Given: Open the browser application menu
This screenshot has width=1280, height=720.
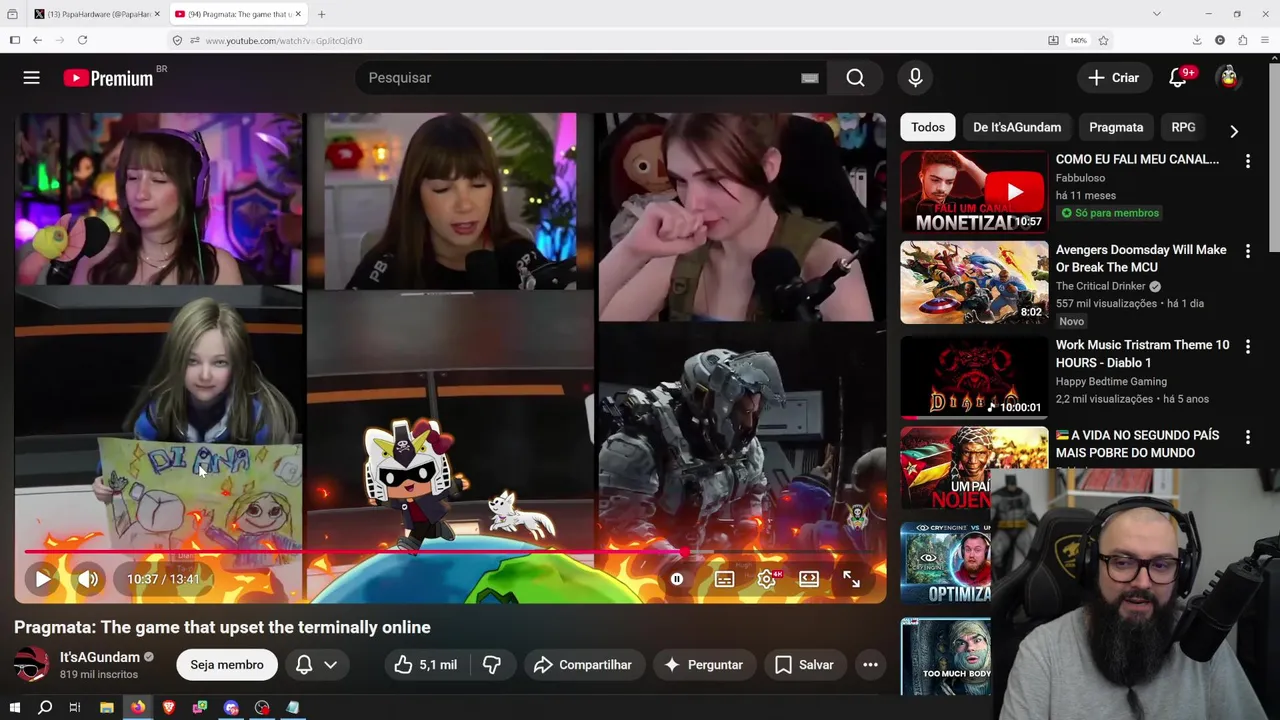Looking at the screenshot, I should tap(1265, 40).
